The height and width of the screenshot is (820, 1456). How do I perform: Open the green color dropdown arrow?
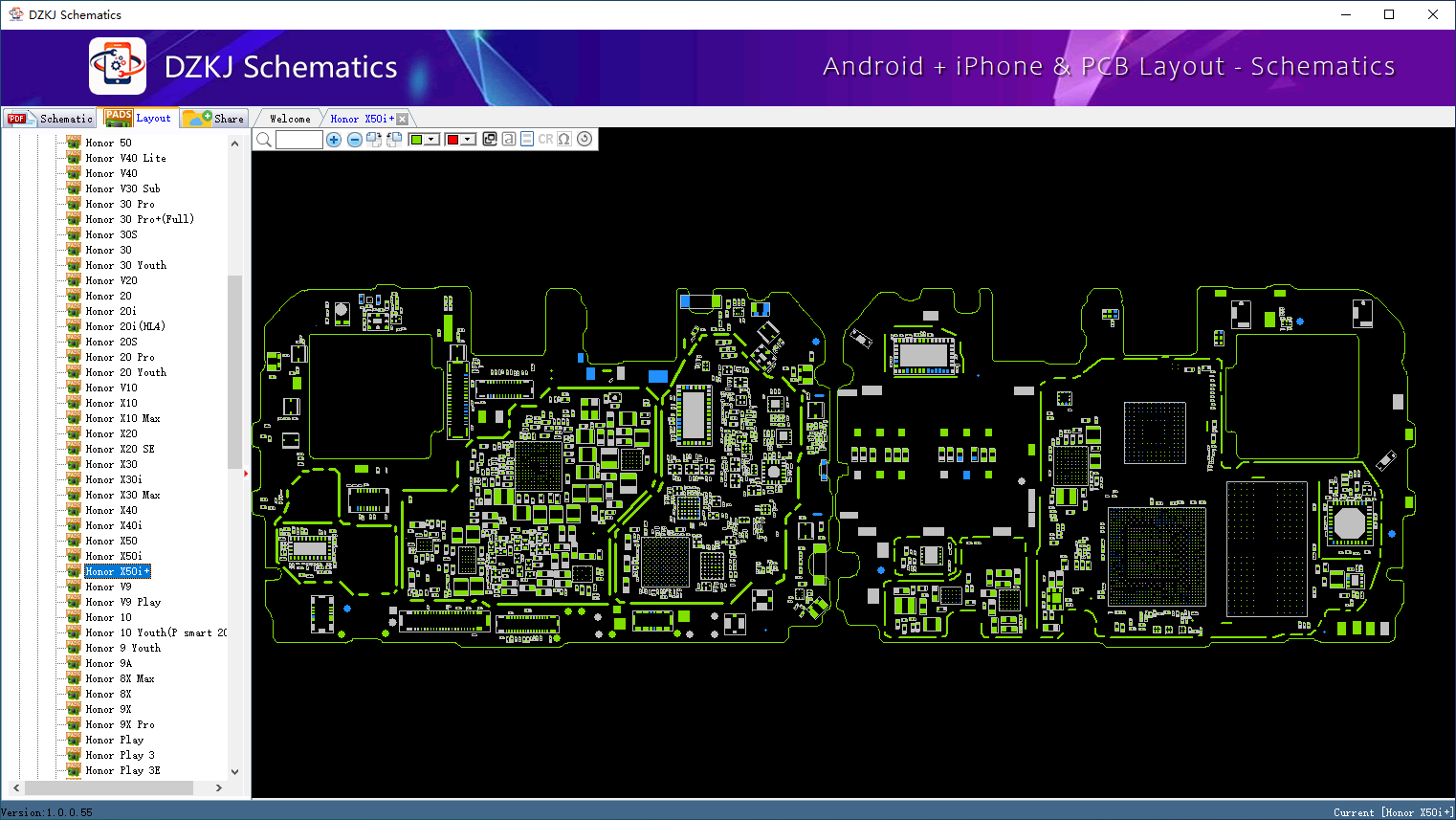click(431, 140)
